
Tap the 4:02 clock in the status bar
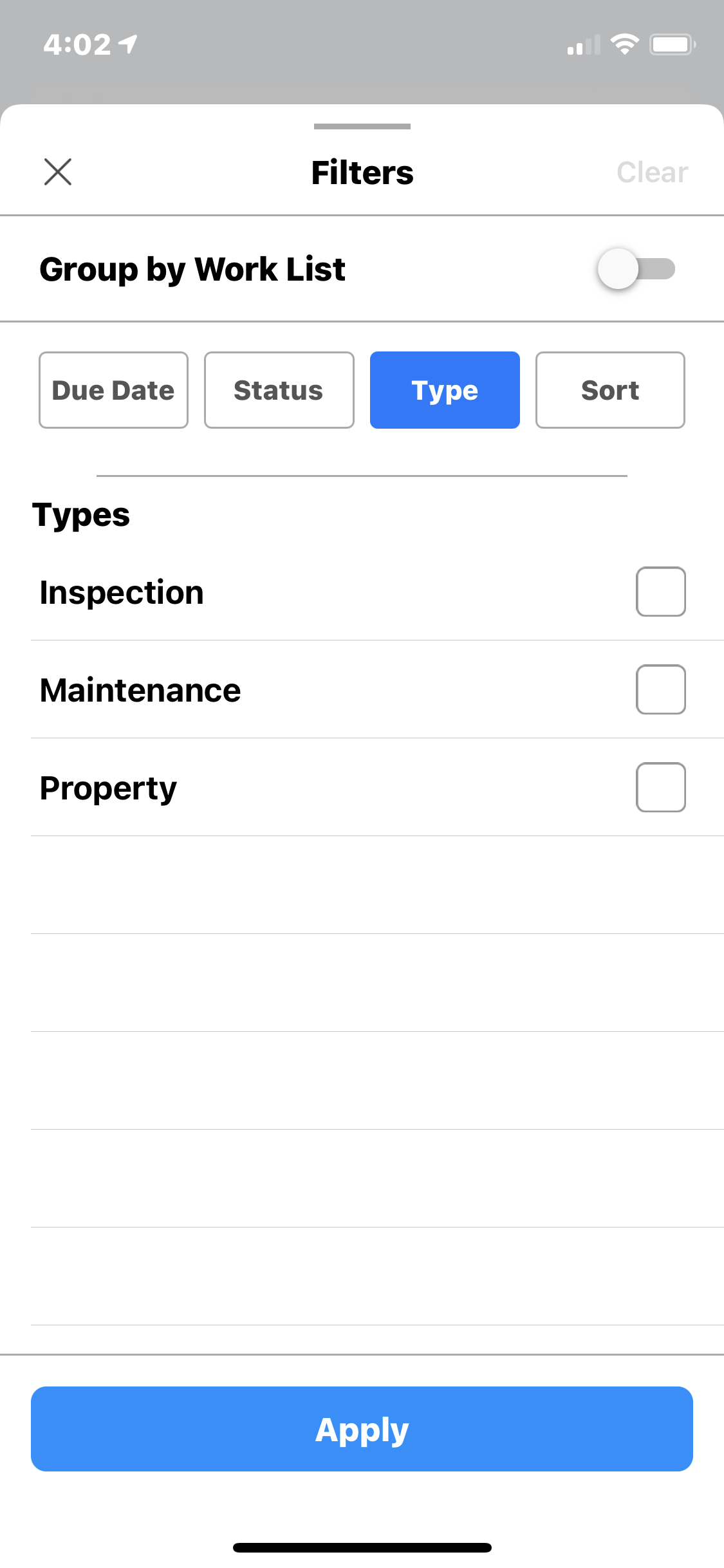(x=77, y=44)
